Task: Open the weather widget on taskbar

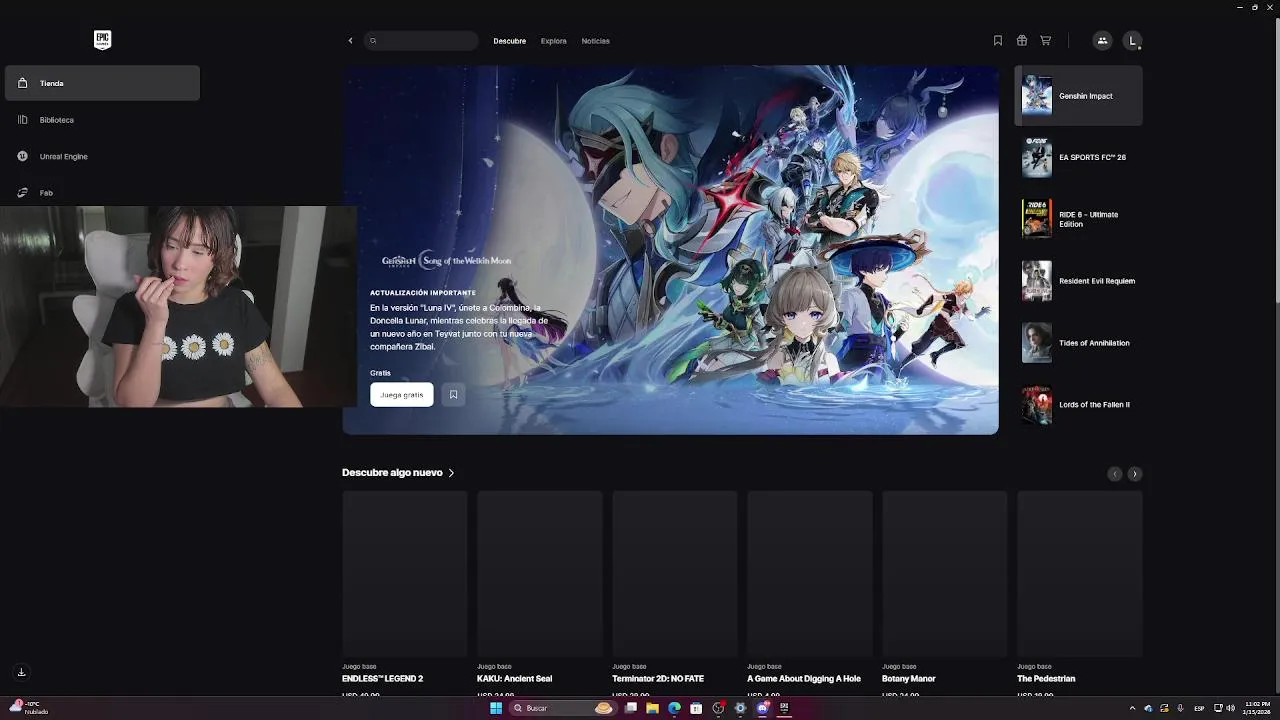Action: pos(28,708)
